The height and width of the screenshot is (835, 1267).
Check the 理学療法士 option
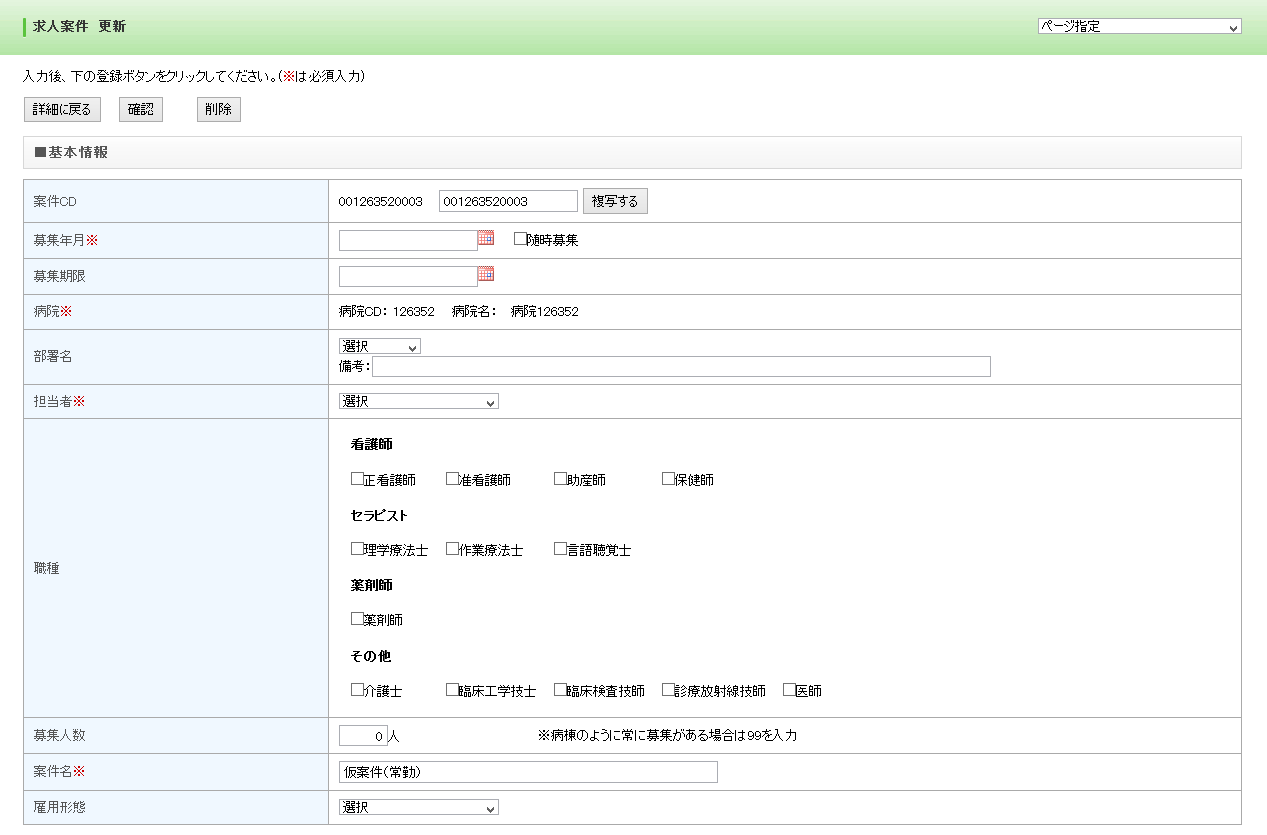pyautogui.click(x=357, y=549)
